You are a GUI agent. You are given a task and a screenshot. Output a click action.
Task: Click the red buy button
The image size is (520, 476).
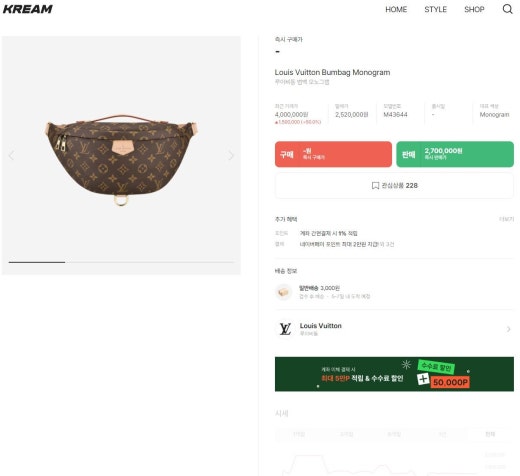[x=333, y=154]
